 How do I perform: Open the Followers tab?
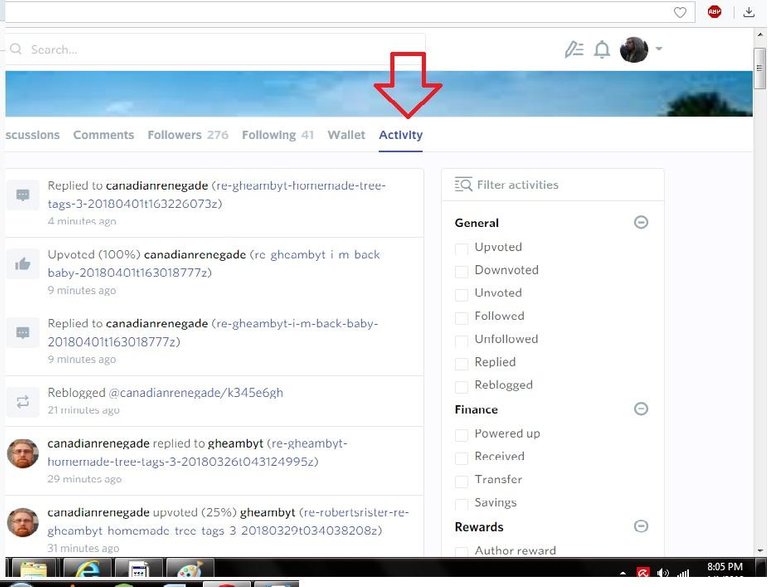[x=187, y=135]
